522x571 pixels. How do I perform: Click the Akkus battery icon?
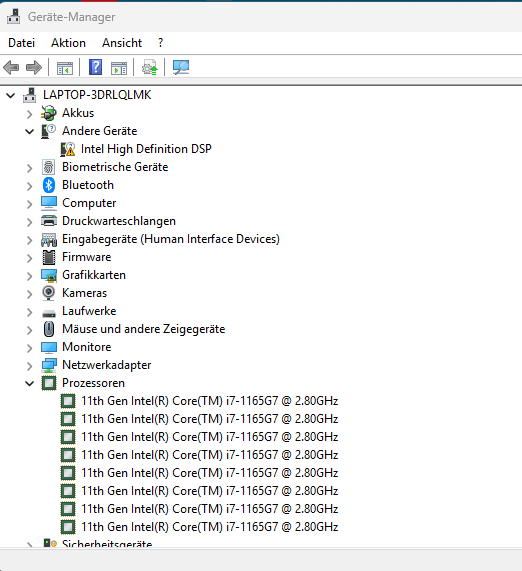tap(48, 113)
